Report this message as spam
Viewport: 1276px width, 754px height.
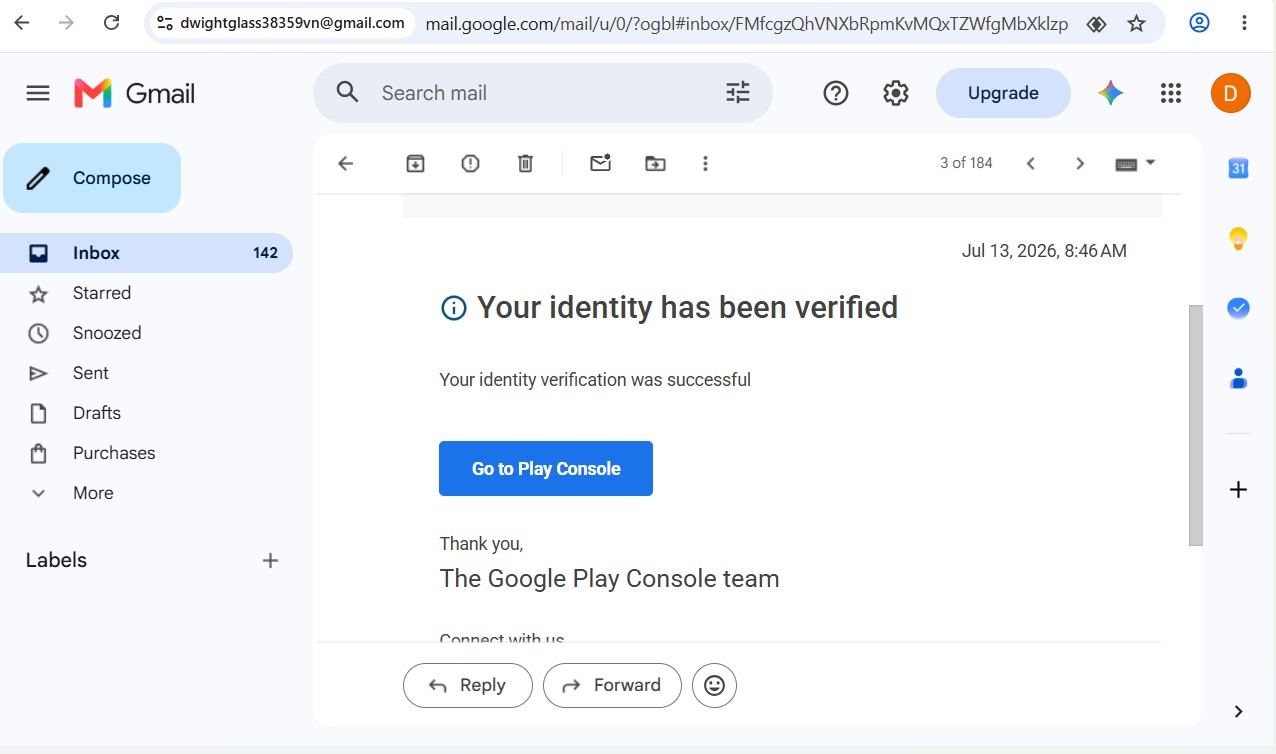(470, 164)
